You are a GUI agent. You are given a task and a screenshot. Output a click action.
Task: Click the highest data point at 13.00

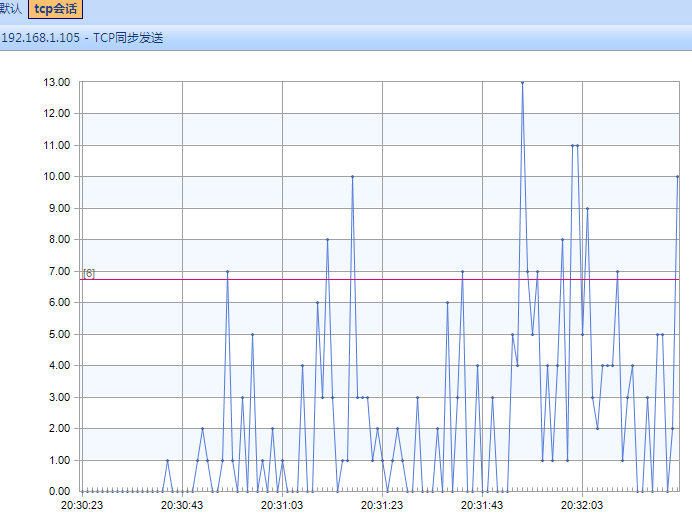pos(522,82)
